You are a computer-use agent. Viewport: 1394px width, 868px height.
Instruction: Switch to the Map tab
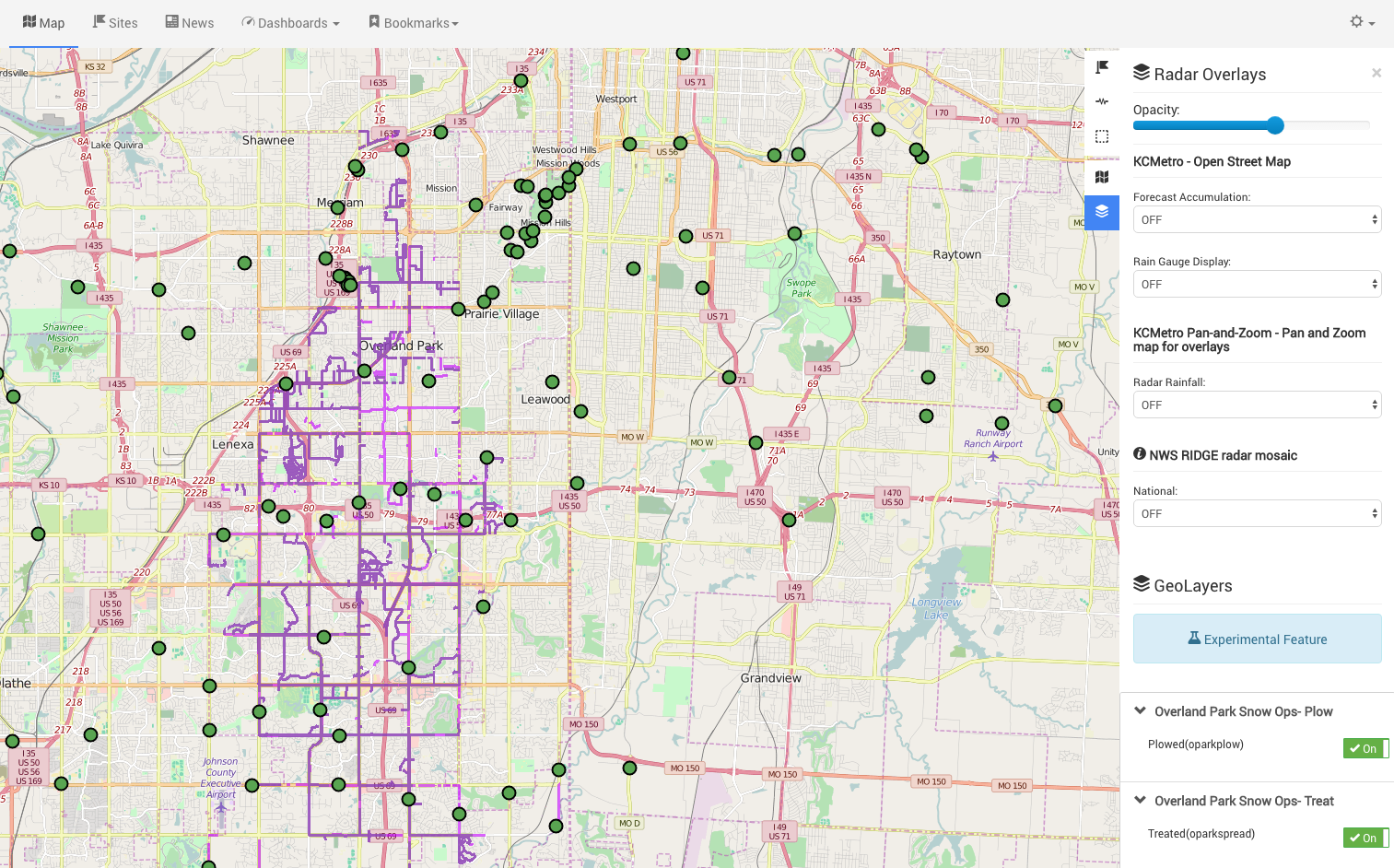tap(43, 23)
